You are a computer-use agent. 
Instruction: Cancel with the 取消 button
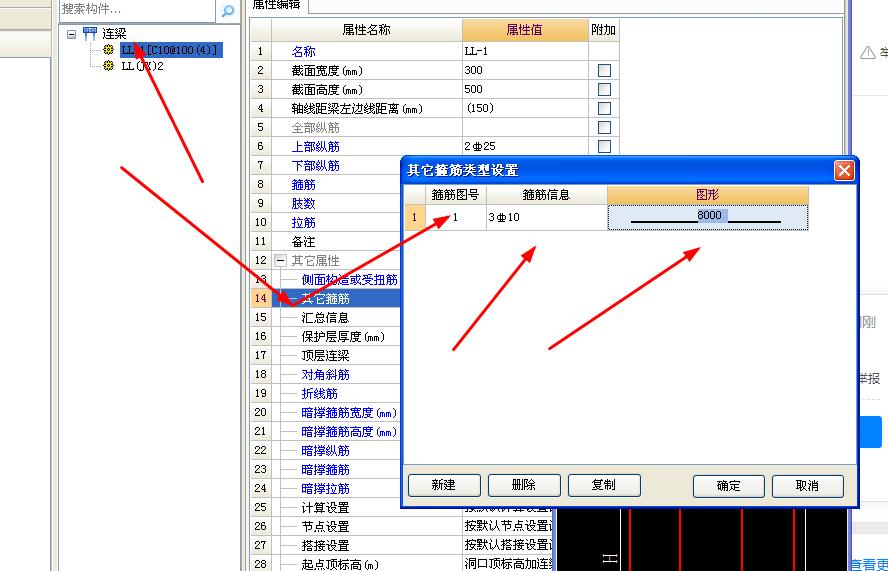[808, 486]
